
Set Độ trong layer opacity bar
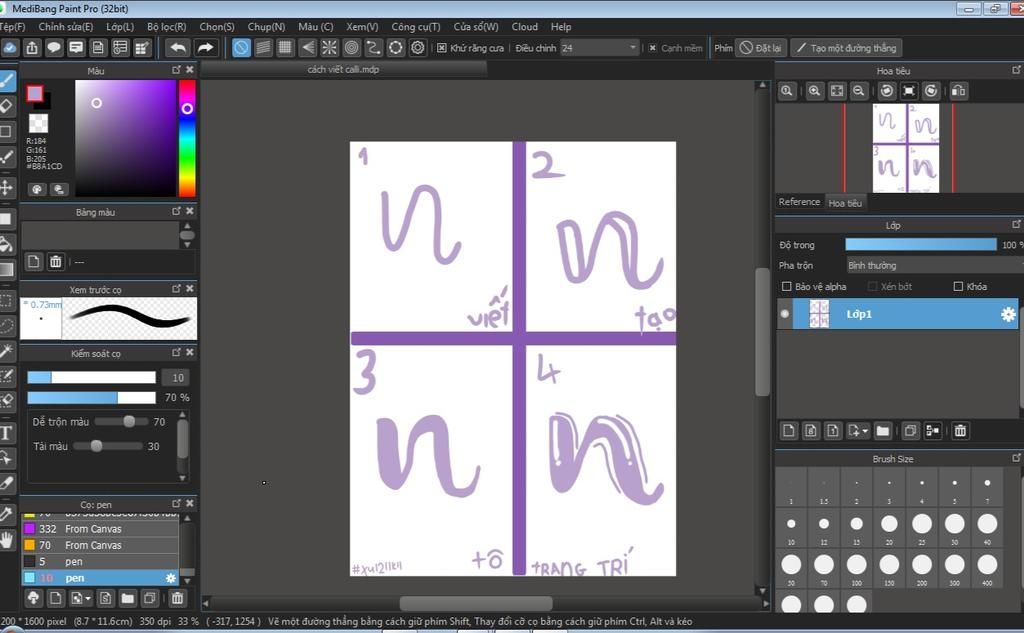(x=921, y=244)
